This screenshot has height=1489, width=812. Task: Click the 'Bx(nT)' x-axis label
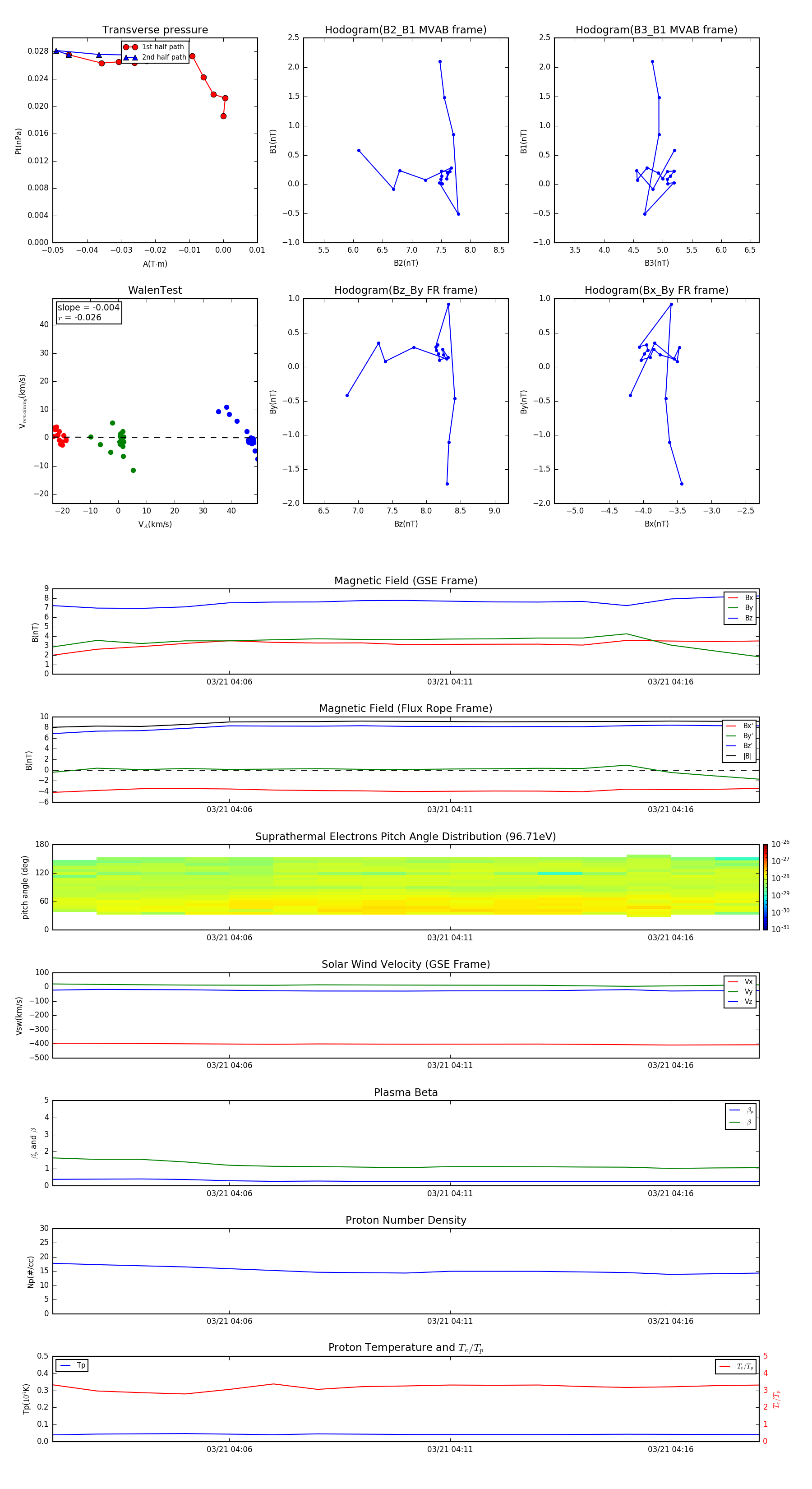[x=656, y=524]
